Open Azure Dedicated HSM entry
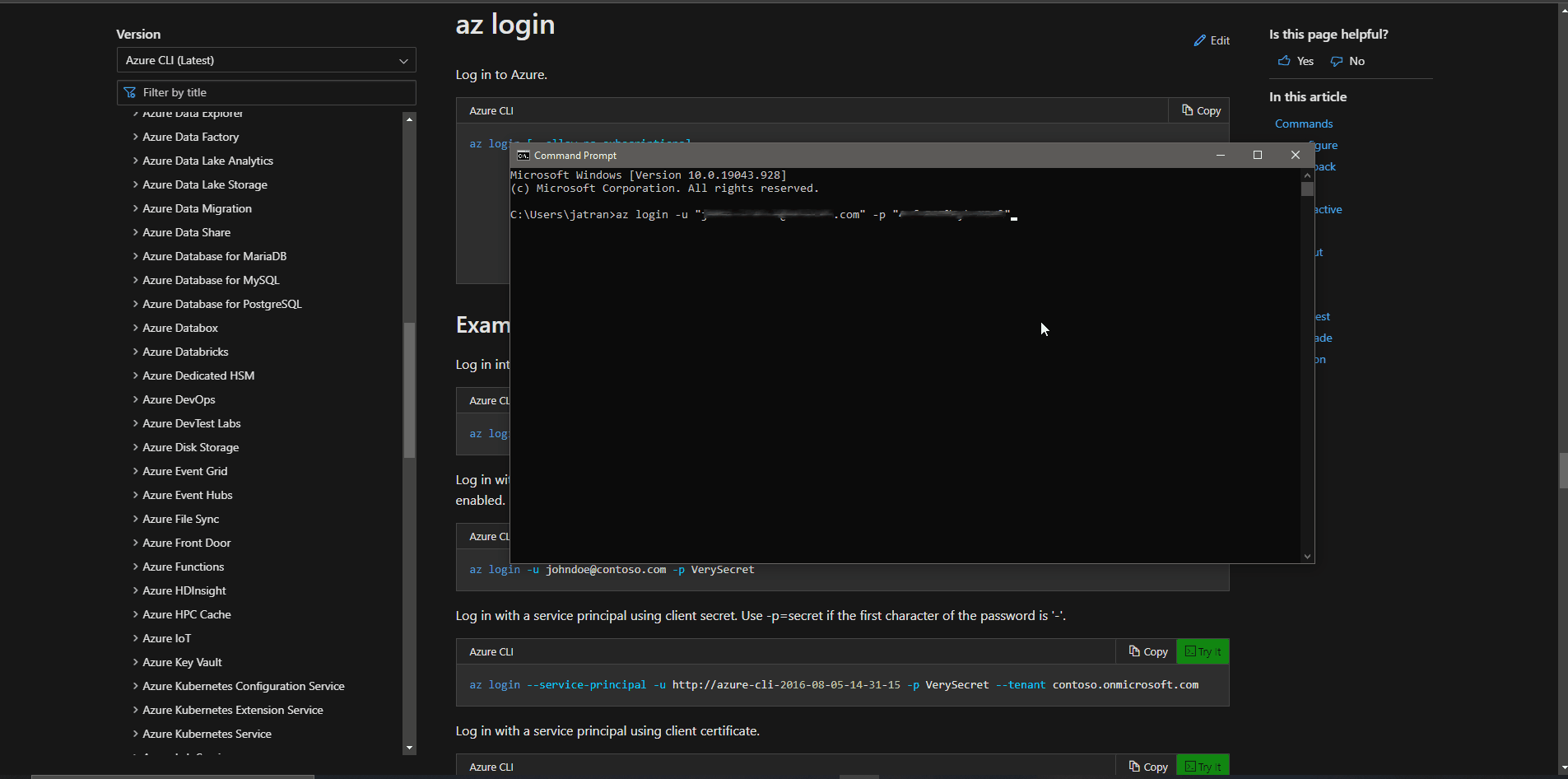This screenshot has width=1568, height=779. coord(198,376)
